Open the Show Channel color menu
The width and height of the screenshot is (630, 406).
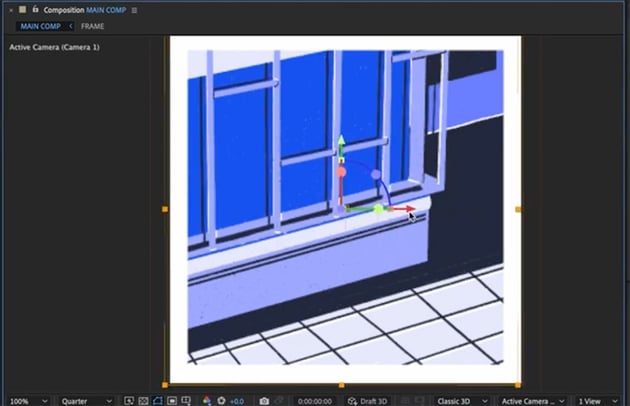[x=207, y=400]
